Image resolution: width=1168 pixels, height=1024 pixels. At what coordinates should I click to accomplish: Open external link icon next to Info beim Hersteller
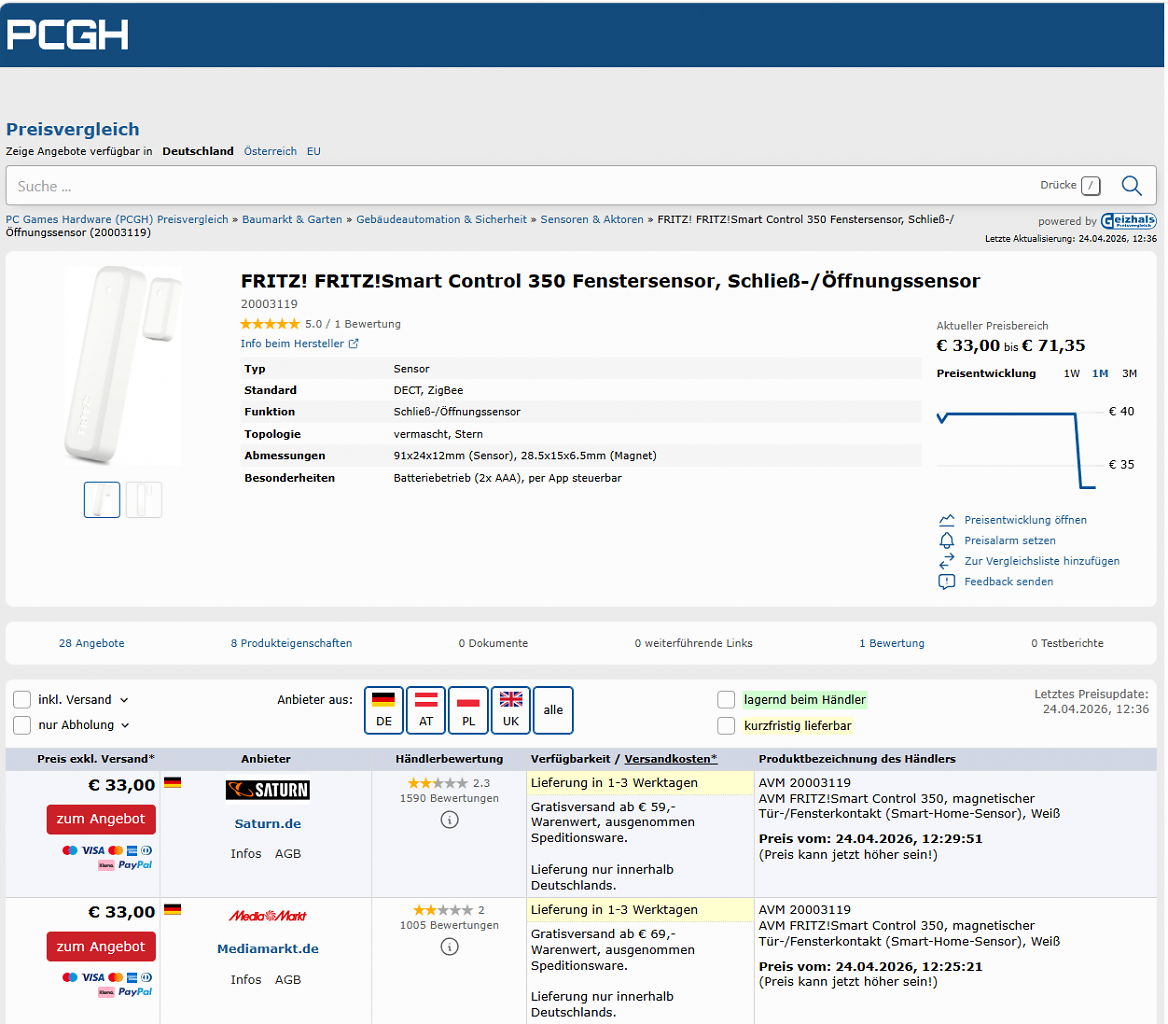pyautogui.click(x=354, y=343)
